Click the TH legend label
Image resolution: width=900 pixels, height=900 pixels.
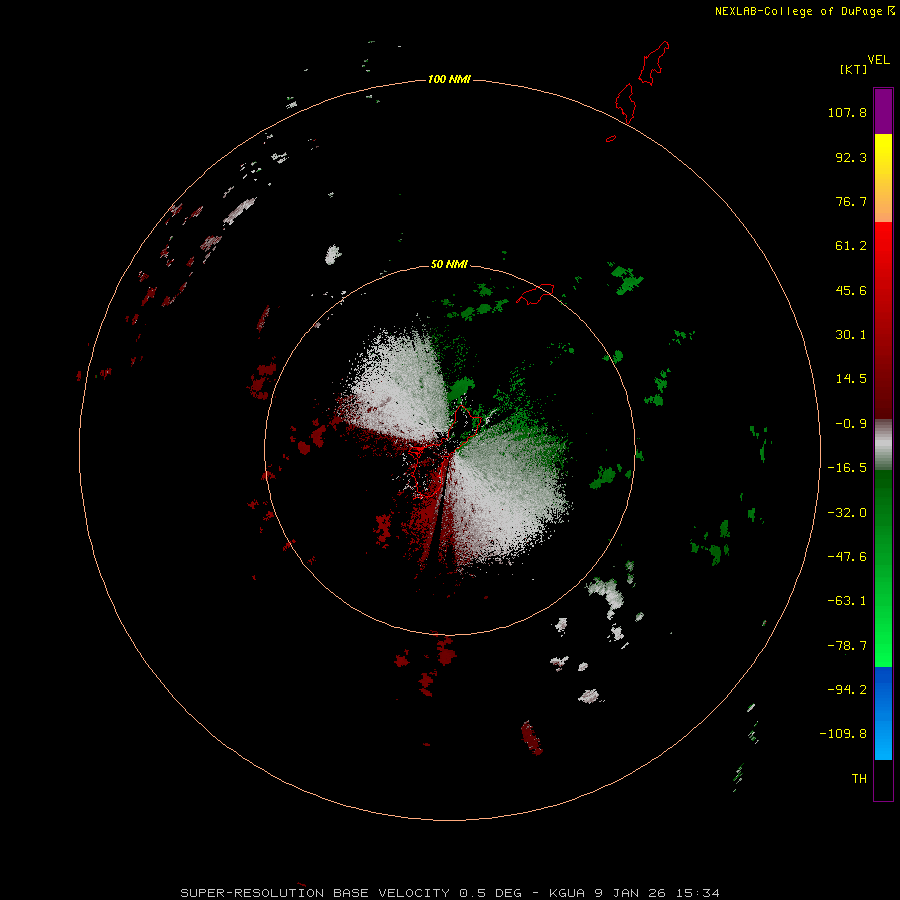point(859,779)
